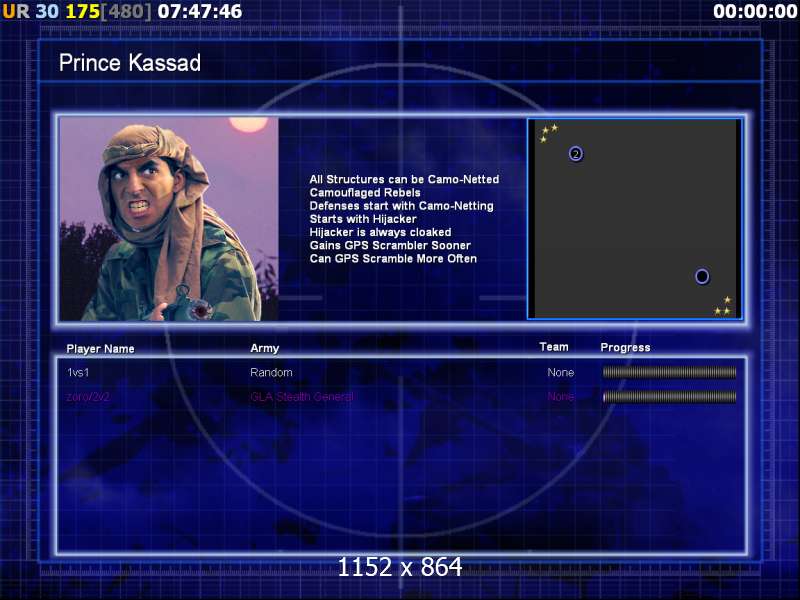Click the Prince Kassad title text
This screenshot has width=800, height=600.
coord(130,63)
